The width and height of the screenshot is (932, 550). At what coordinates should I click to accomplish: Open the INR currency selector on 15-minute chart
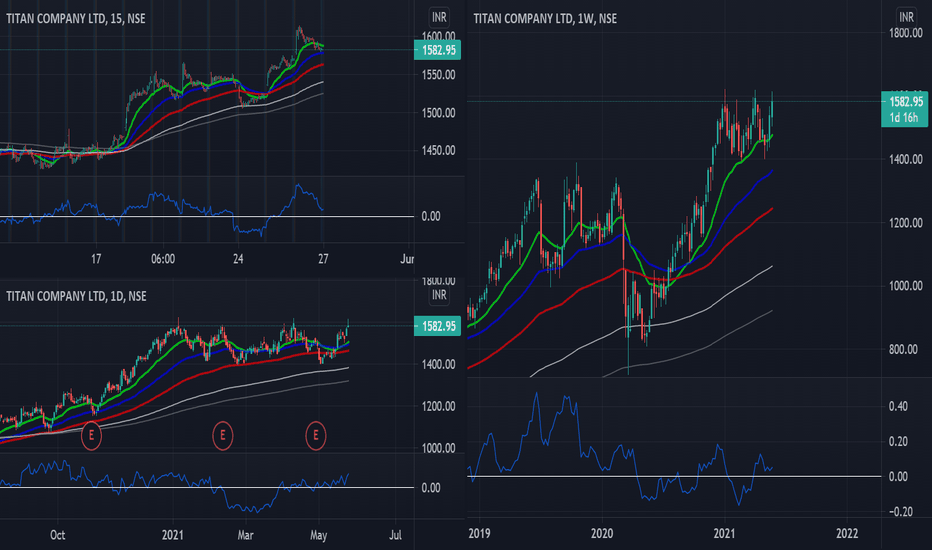click(439, 17)
